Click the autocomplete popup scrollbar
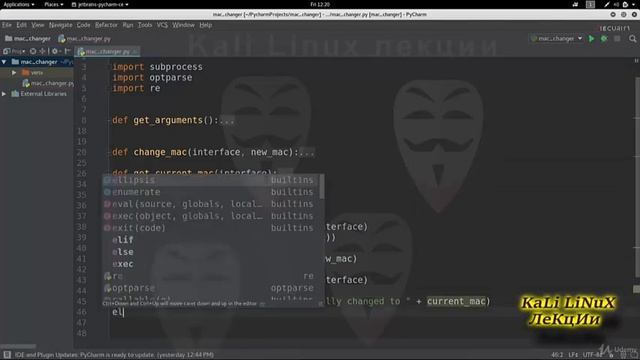Screen dimensions: 640x360 click(322, 187)
